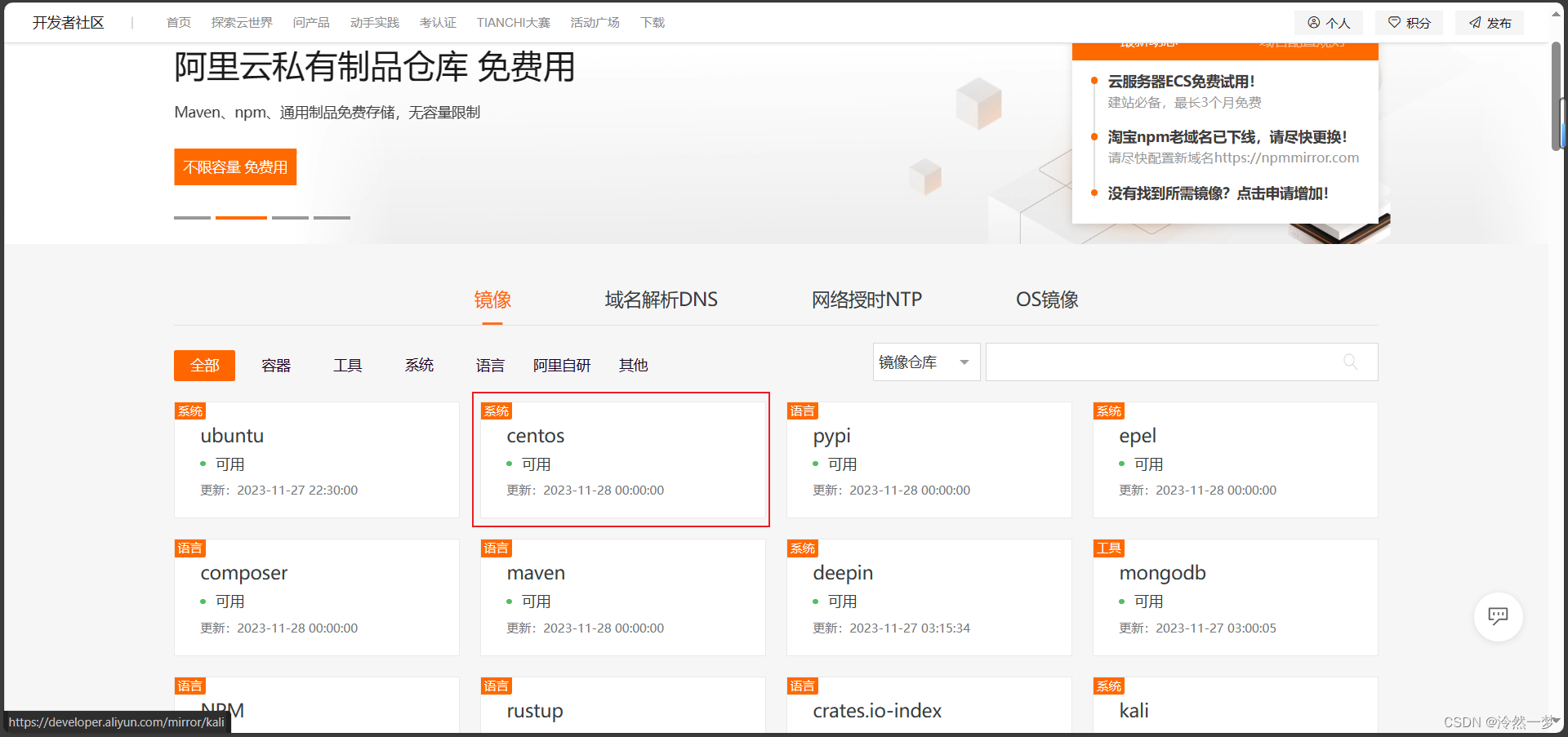This screenshot has height=737, width=1568.
Task: Open 探索云世界 in the top navigation
Action: click(x=242, y=22)
